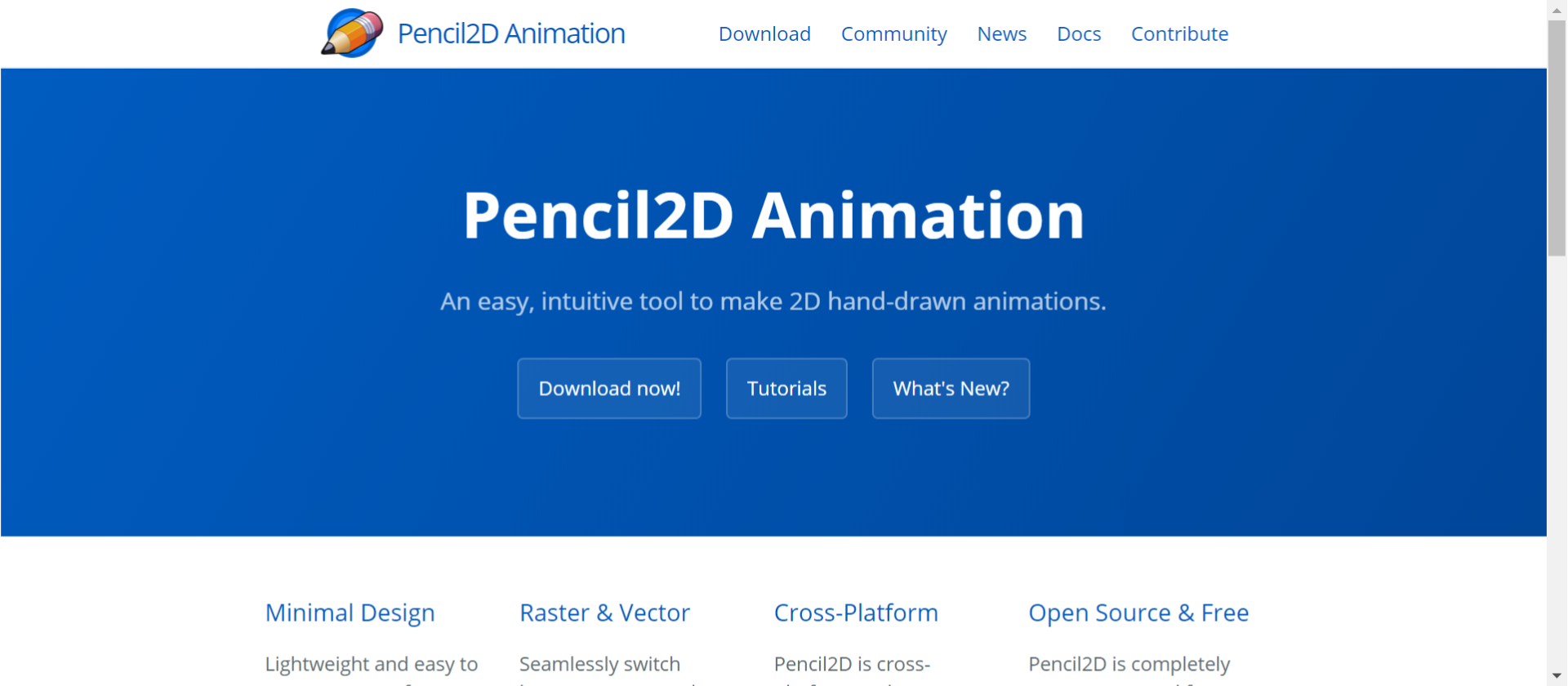
Task: Open the Download menu in the navbar
Action: [x=764, y=33]
